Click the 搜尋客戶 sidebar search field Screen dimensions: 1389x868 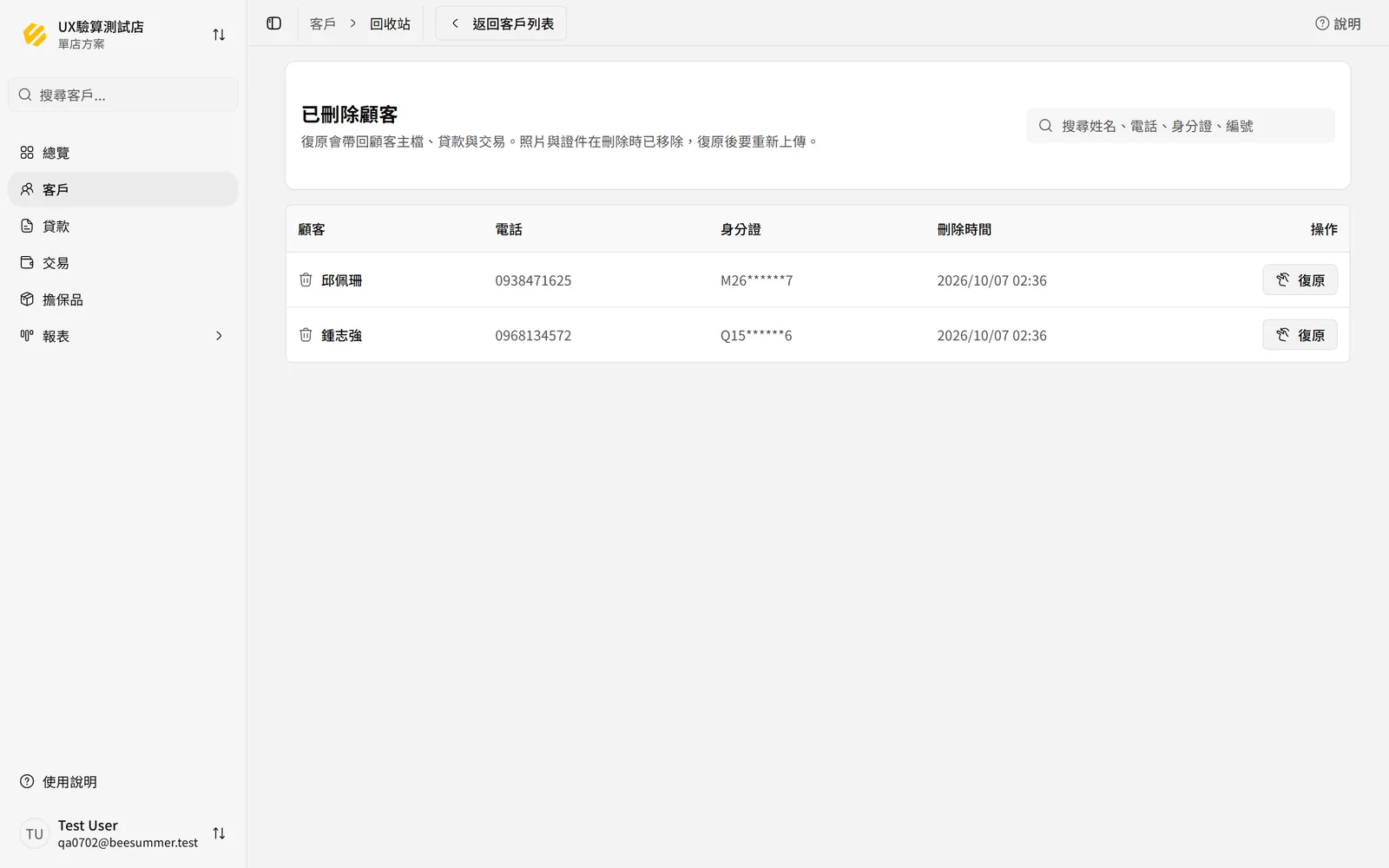[123, 95]
